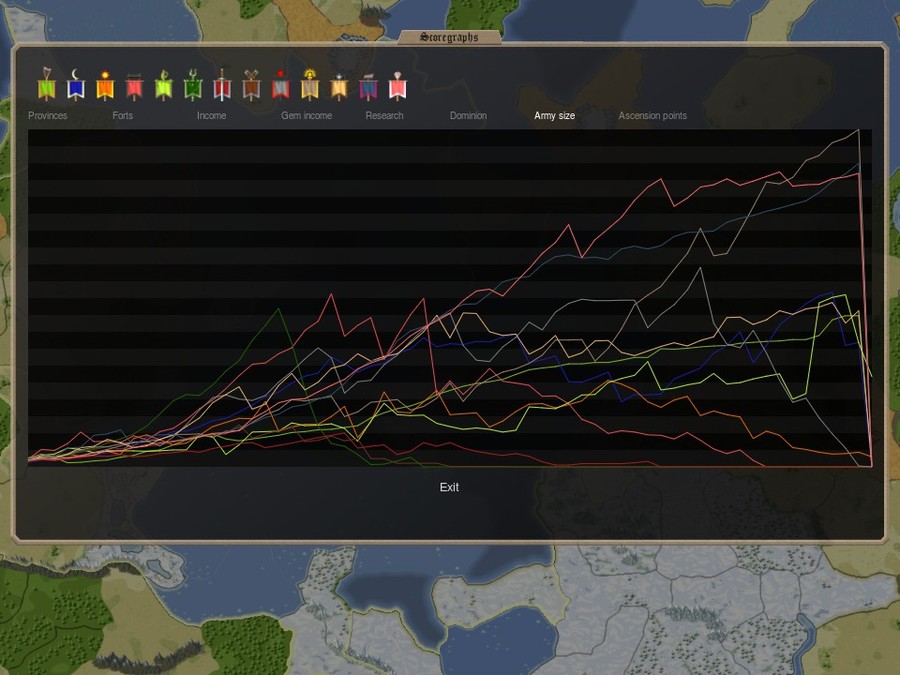This screenshot has height=675, width=900.
Task: Select the red flag with dark bar emblem
Action: pos(134,86)
